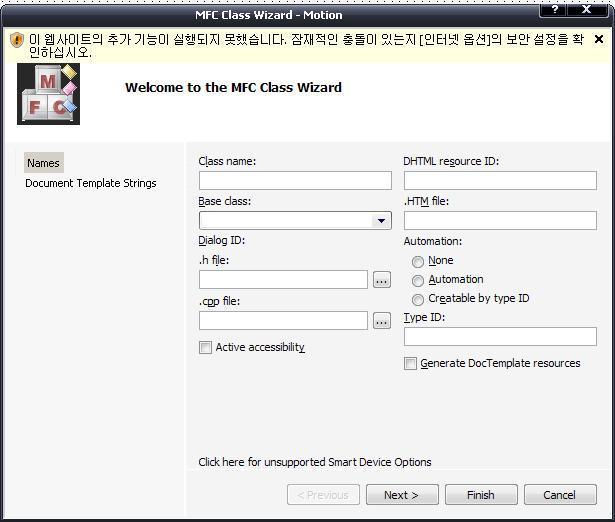
Task: Focus the DHTML resource ID field
Action: [x=500, y=180]
